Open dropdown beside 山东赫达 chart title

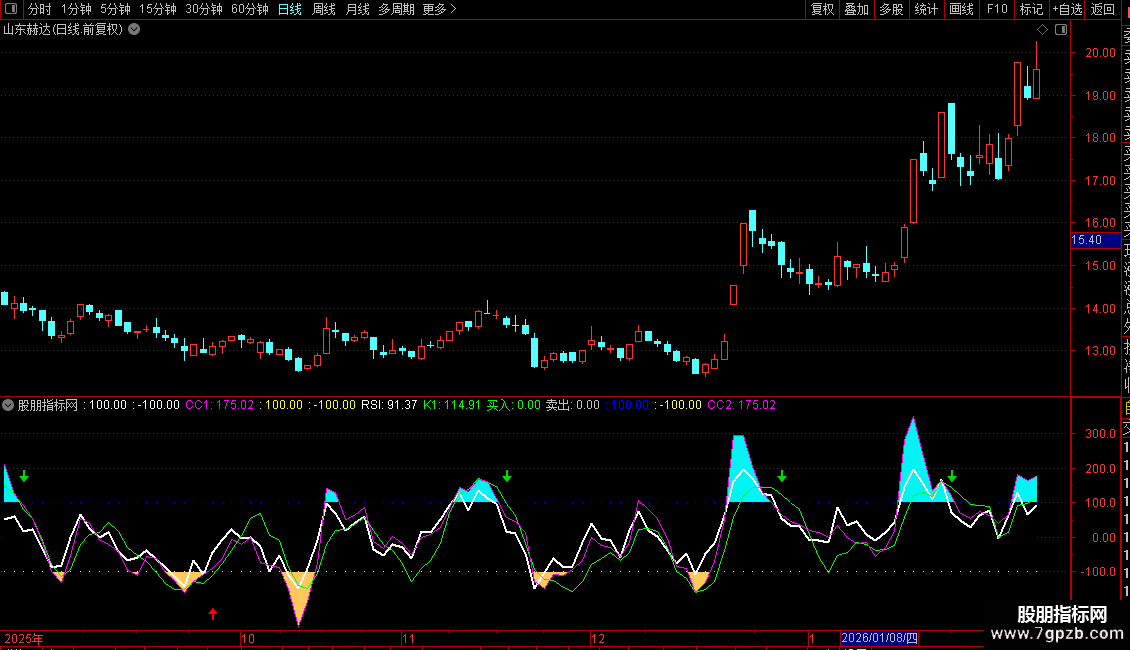pos(134,30)
